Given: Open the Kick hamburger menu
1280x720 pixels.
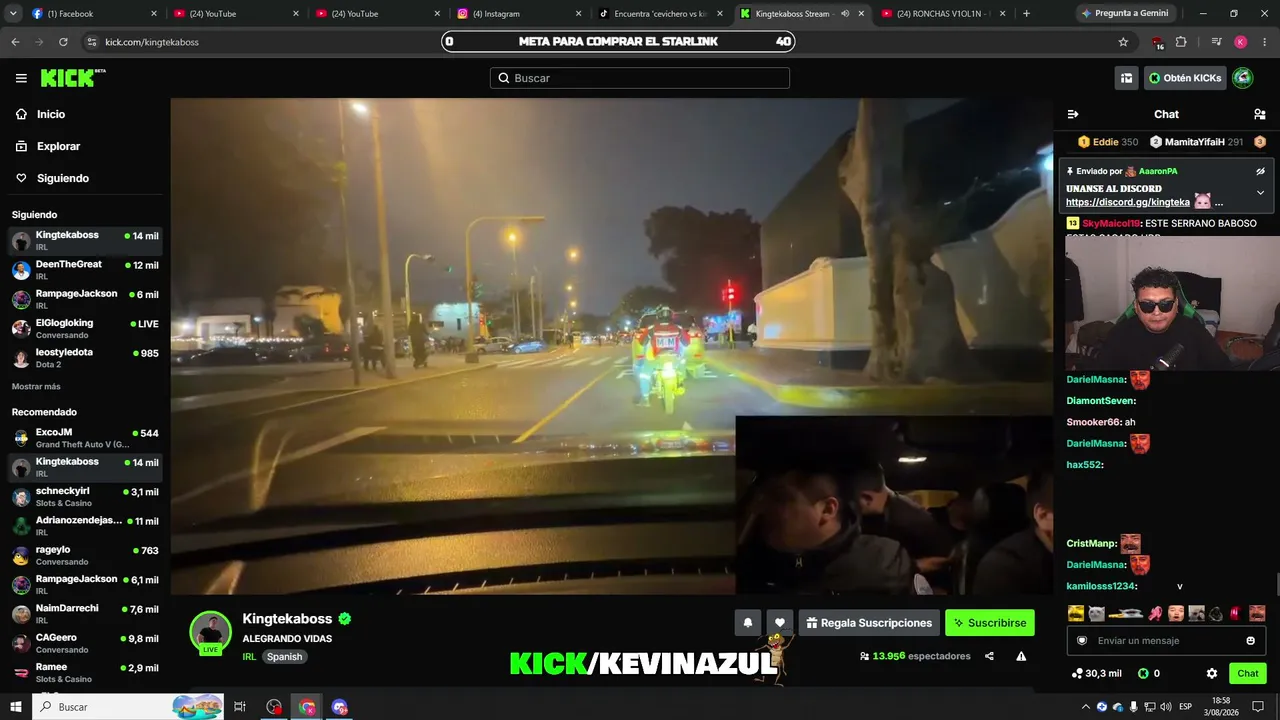Looking at the screenshot, I should pos(21,78).
